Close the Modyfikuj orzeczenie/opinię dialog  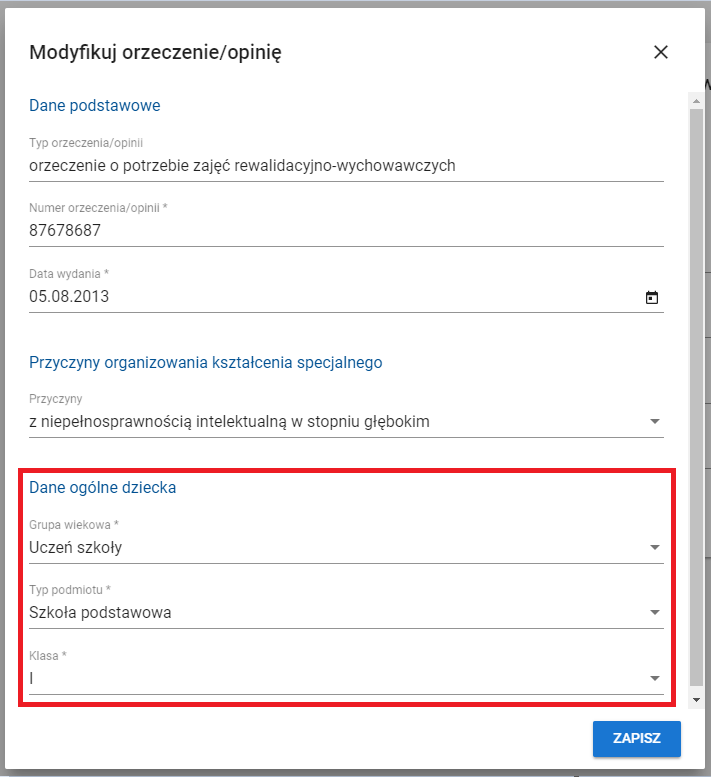click(x=660, y=53)
